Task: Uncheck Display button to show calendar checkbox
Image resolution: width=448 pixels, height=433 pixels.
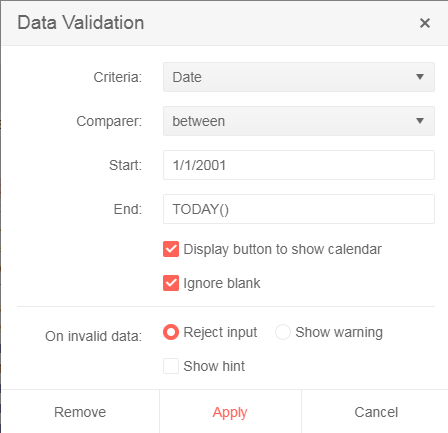Action: tap(171, 249)
